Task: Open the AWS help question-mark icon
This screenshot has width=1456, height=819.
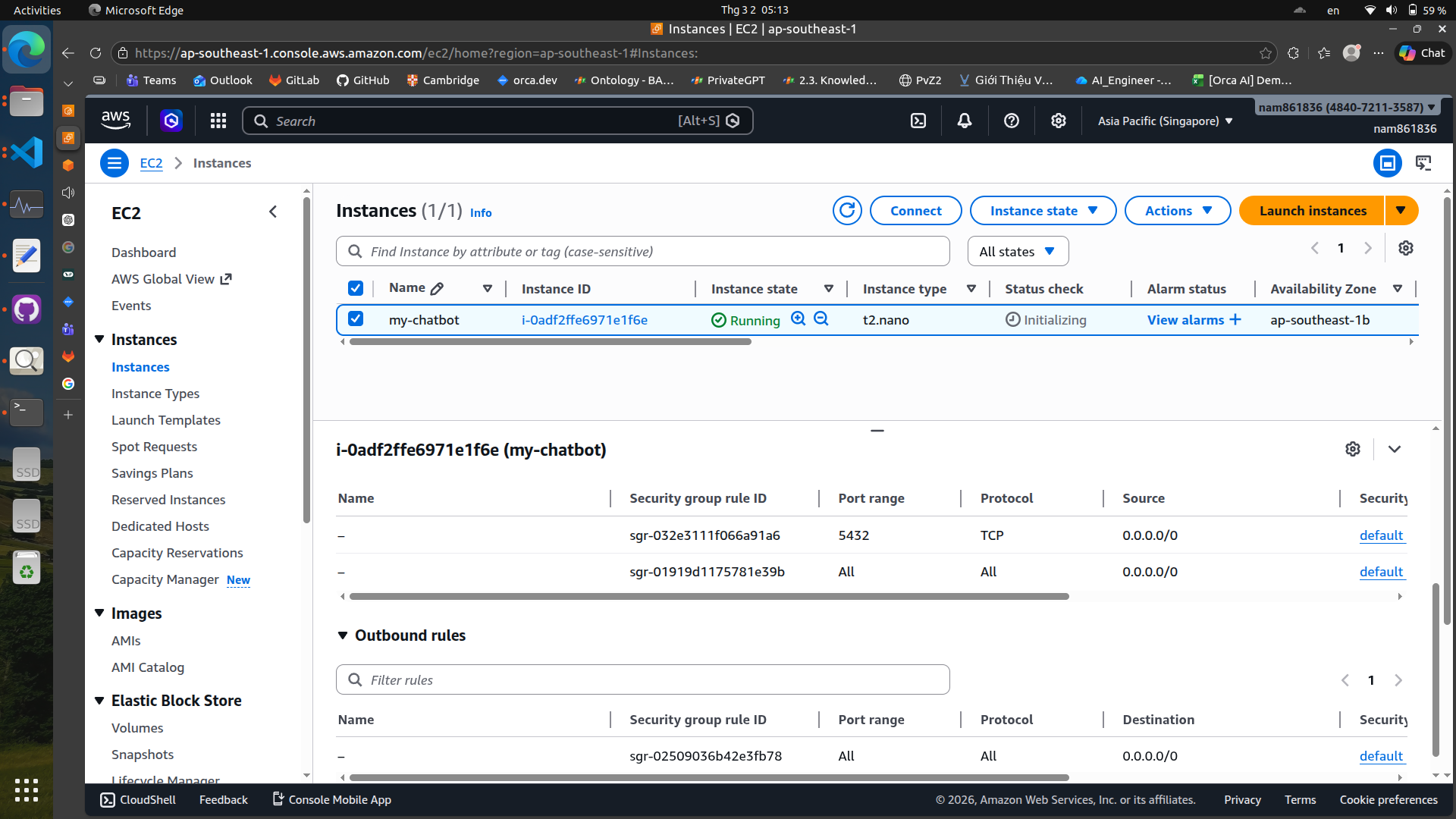Action: pyautogui.click(x=1011, y=120)
